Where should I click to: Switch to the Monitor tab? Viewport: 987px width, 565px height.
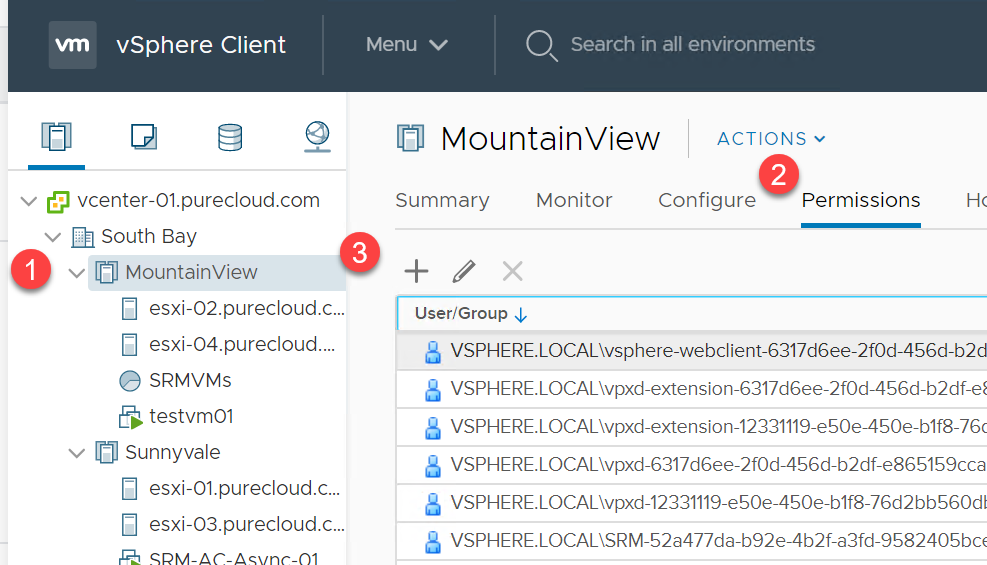click(x=574, y=200)
